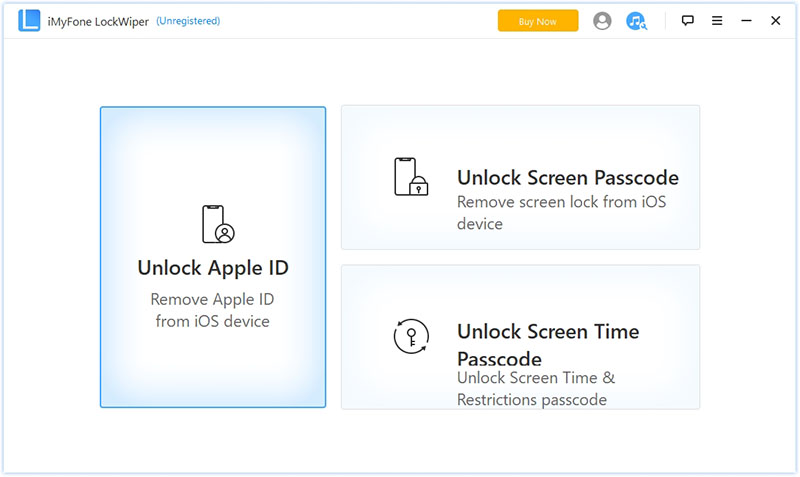Click the iMyFone LockWiper logo icon
800x477 pixels.
click(x=29, y=20)
